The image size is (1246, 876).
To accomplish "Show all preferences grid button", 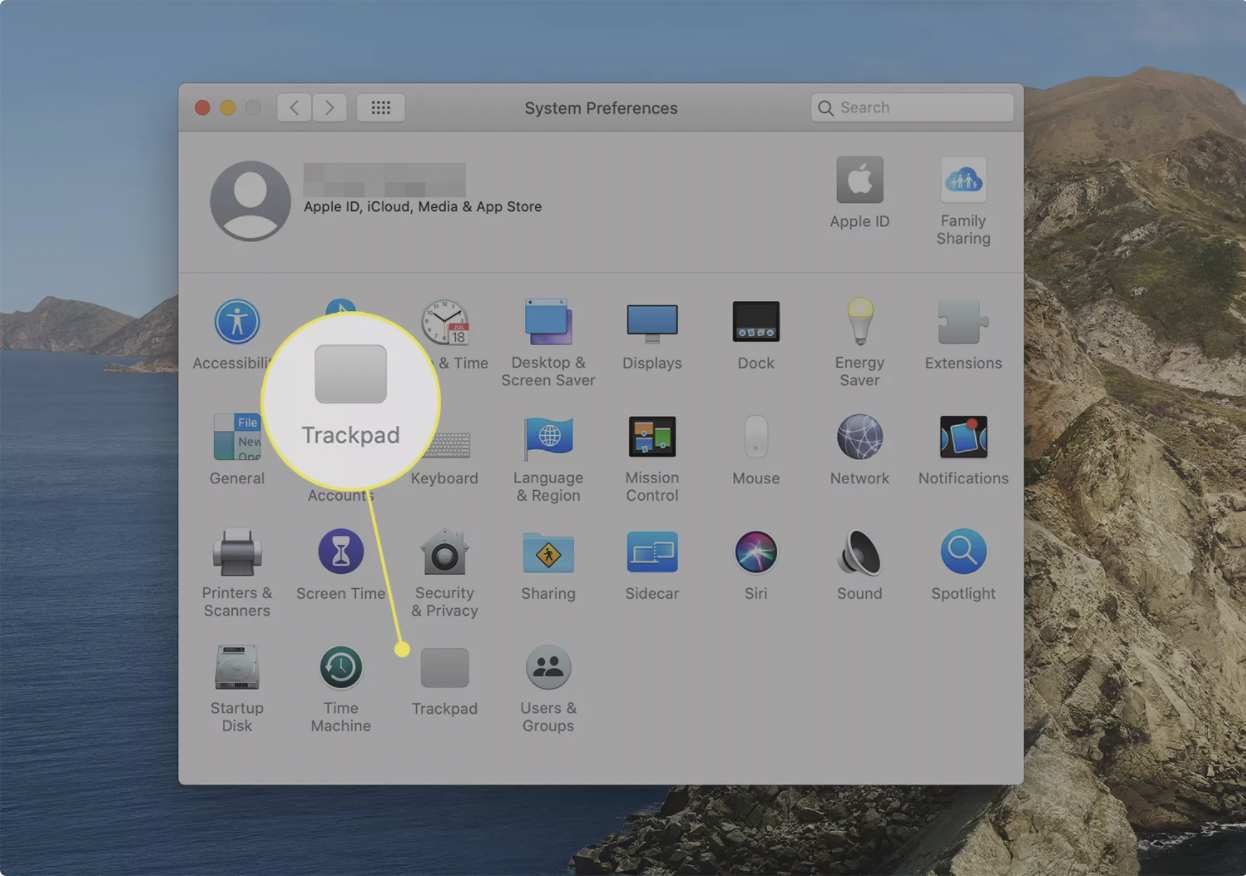I will coord(381,108).
